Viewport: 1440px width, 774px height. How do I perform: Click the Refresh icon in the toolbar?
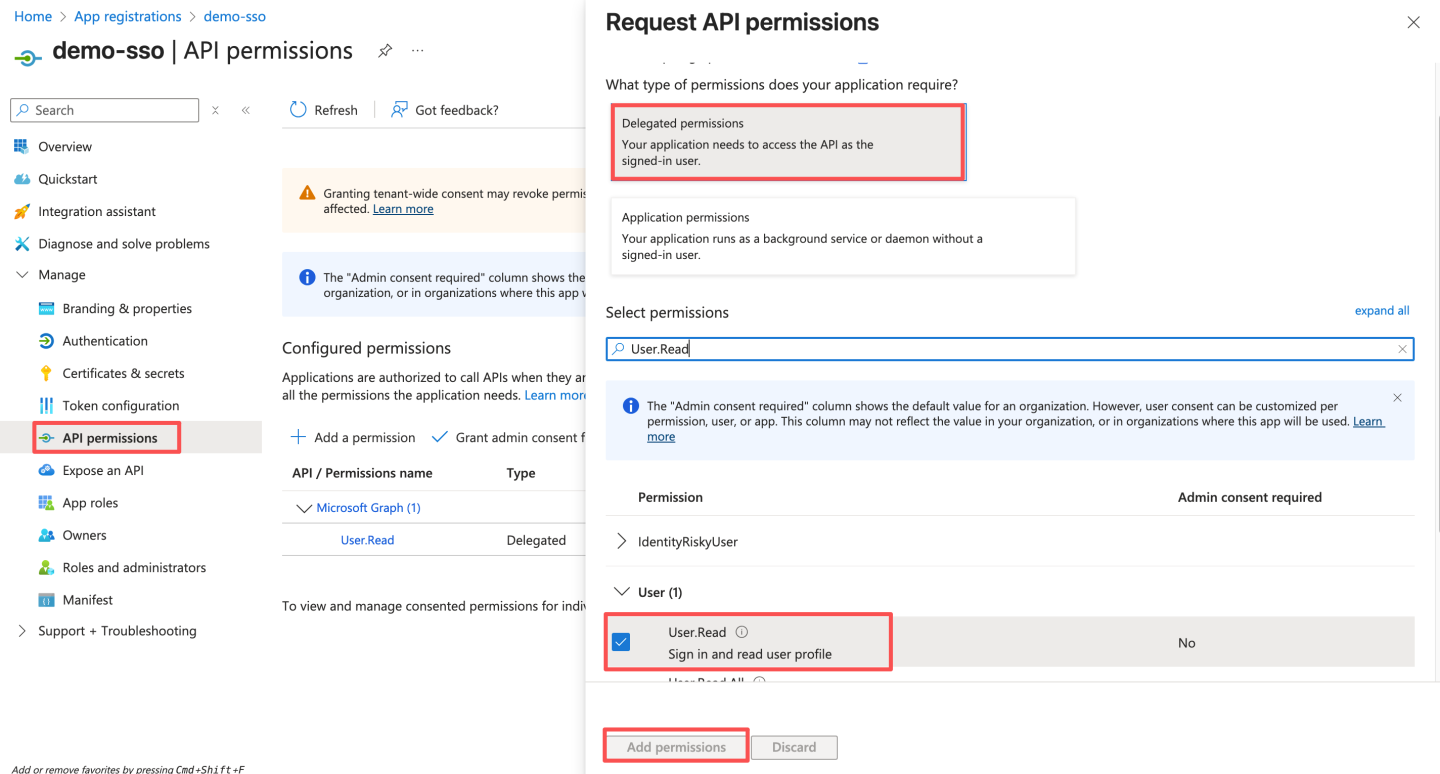298,110
